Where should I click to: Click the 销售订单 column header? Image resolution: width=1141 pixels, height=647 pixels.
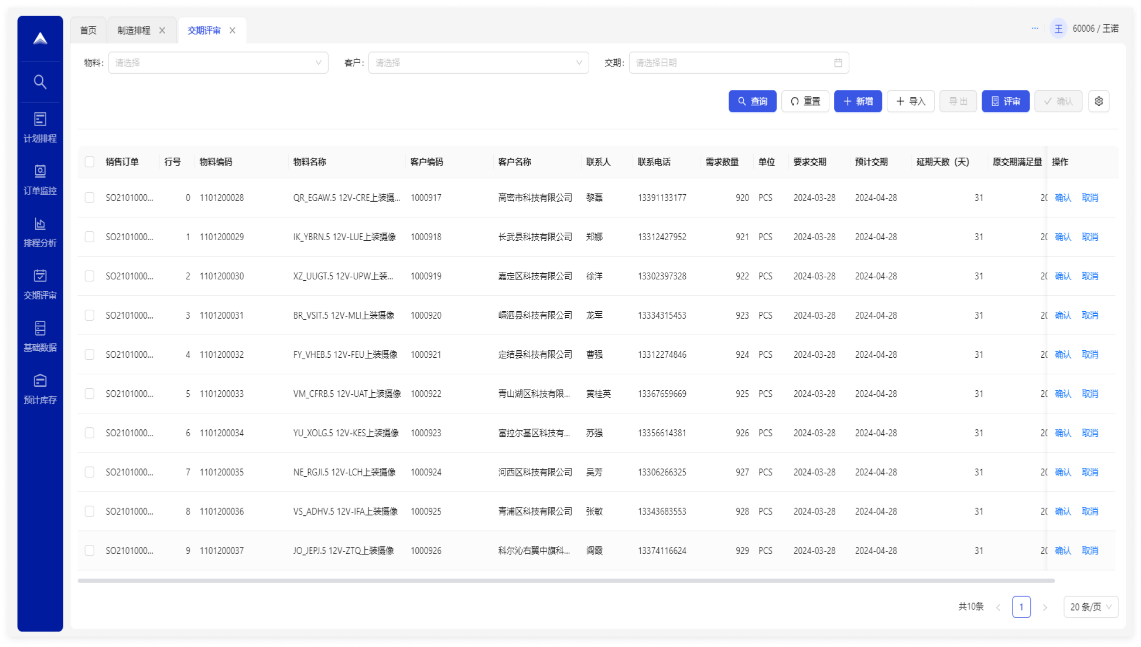122,162
